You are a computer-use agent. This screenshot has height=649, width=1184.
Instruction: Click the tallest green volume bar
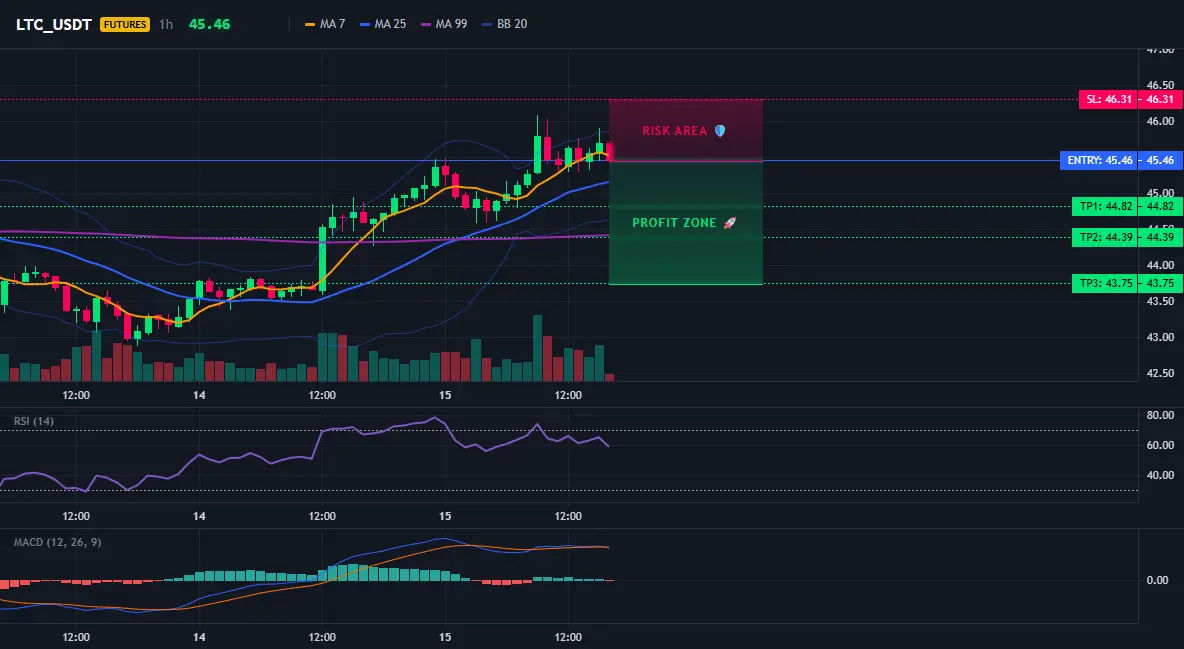538,348
